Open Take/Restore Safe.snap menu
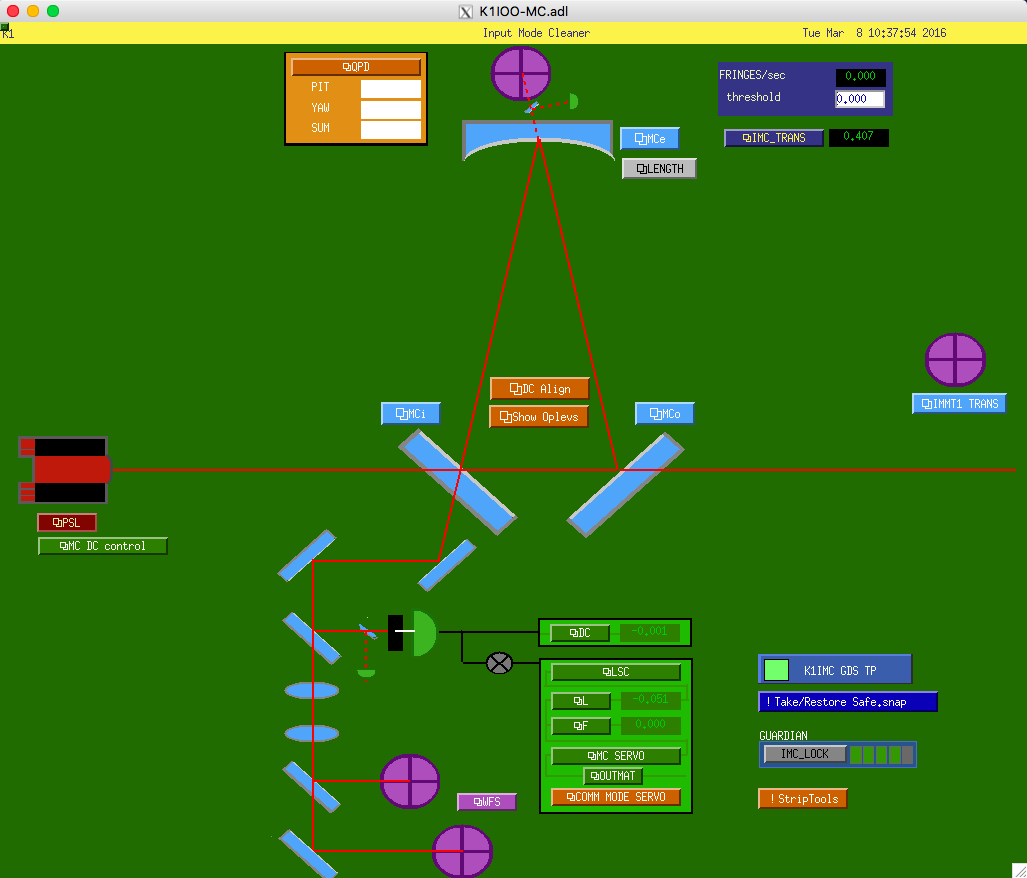1027x878 pixels. [848, 702]
